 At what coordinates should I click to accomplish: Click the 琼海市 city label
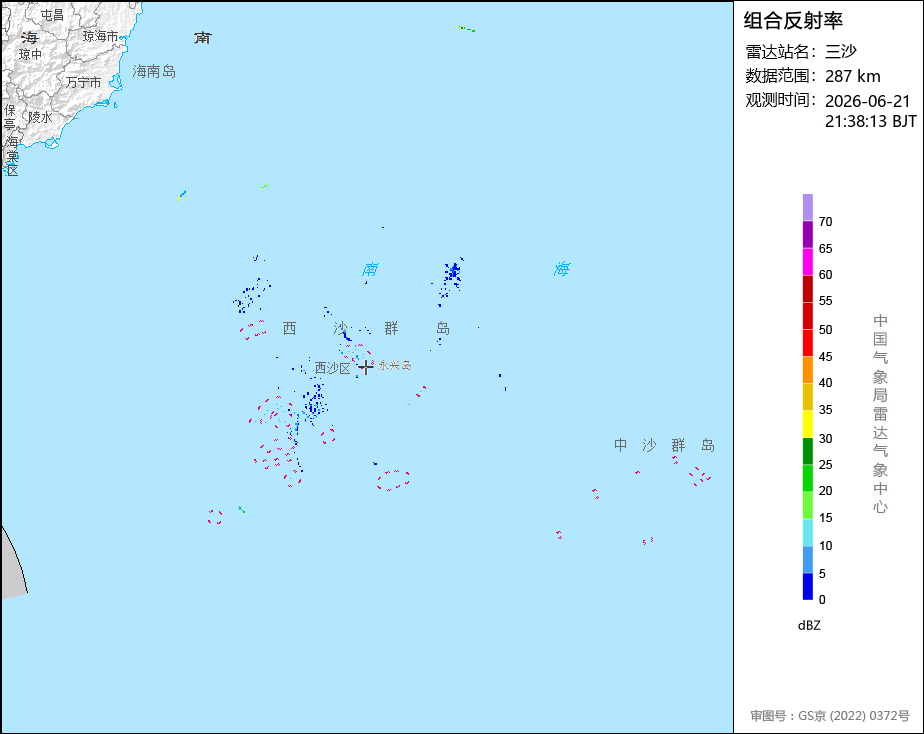100,37
